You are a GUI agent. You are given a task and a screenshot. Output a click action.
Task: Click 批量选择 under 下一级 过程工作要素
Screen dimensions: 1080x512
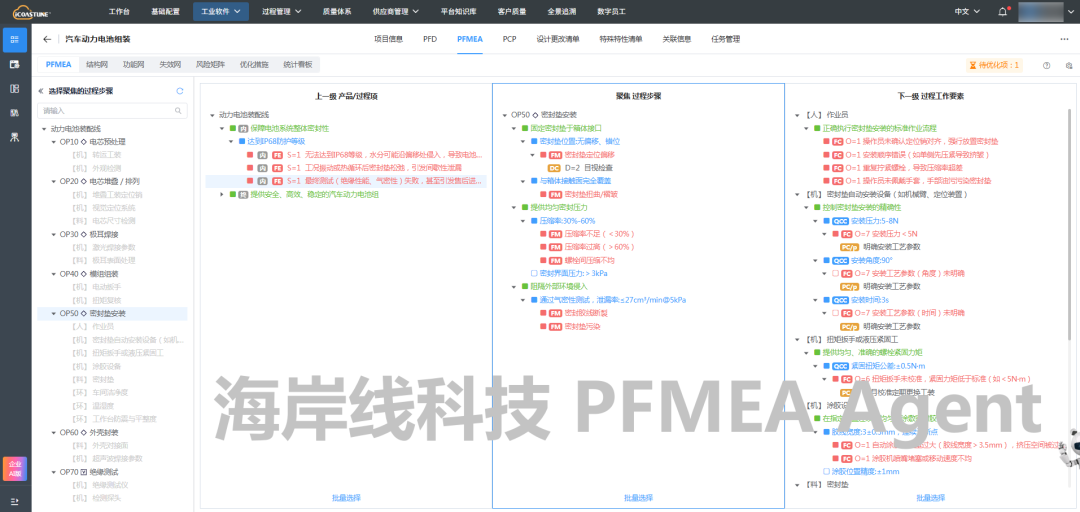931,498
